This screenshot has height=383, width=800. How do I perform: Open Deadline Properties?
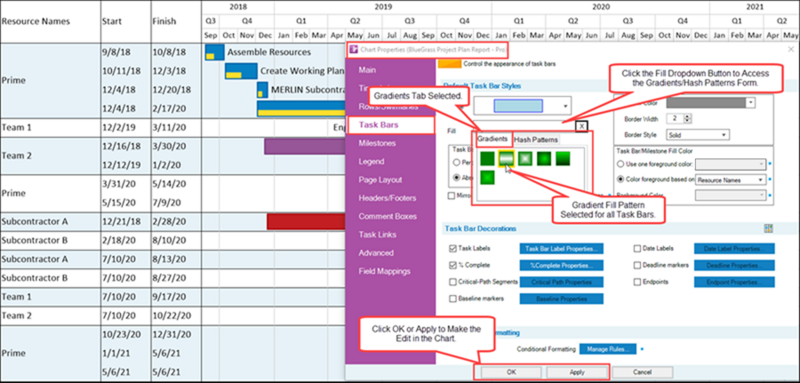coord(734,265)
